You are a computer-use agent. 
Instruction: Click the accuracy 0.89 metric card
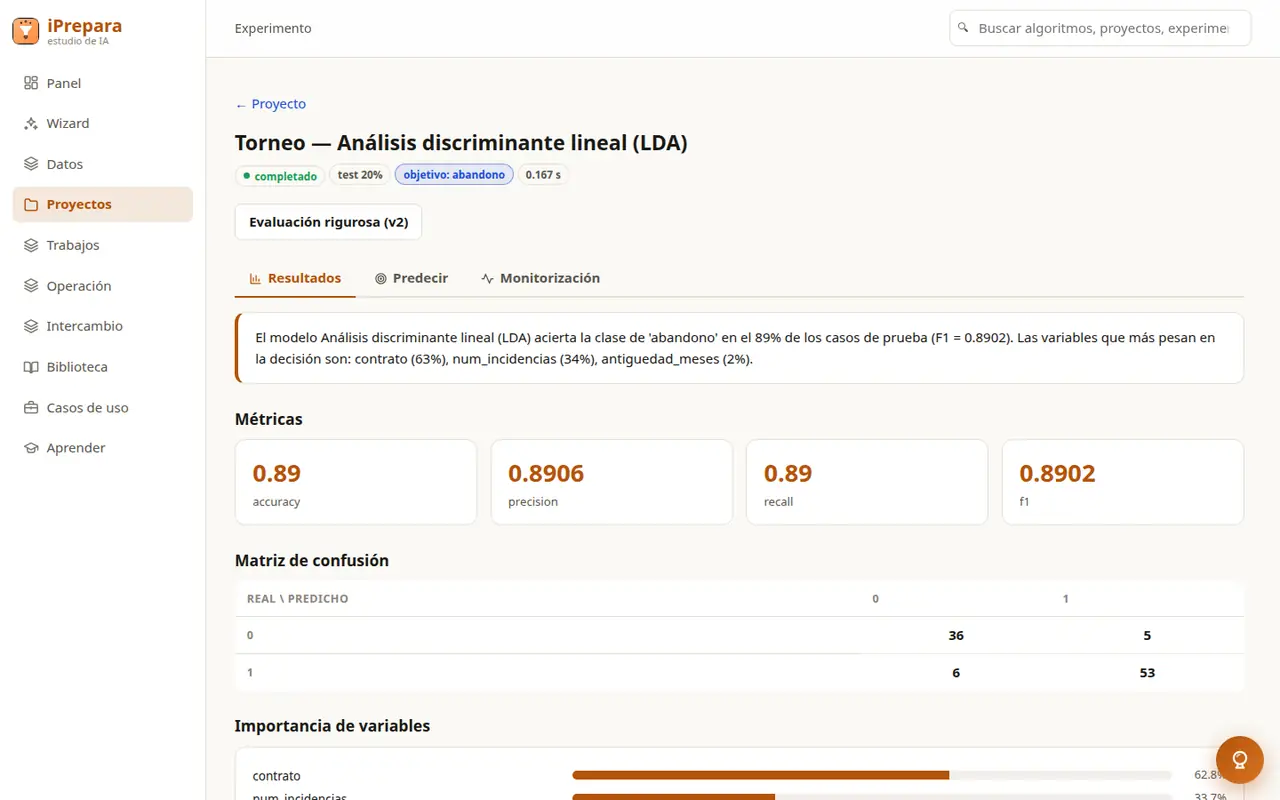(x=356, y=482)
